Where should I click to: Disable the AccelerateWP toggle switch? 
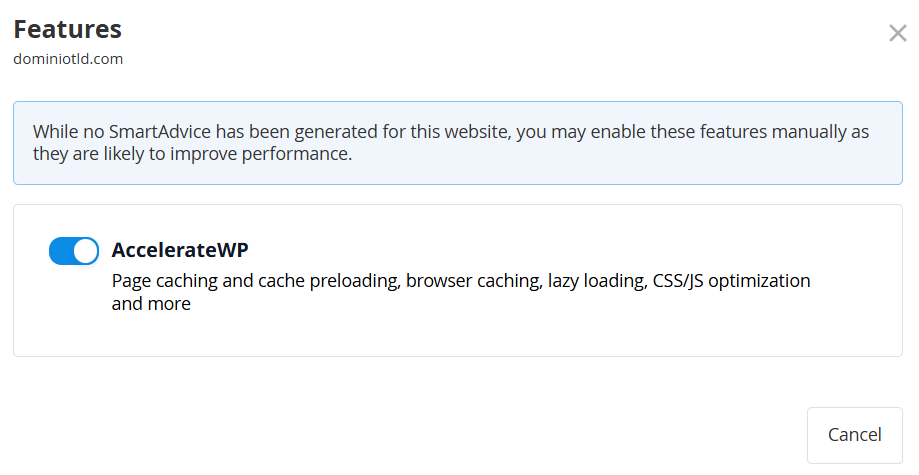(x=74, y=251)
